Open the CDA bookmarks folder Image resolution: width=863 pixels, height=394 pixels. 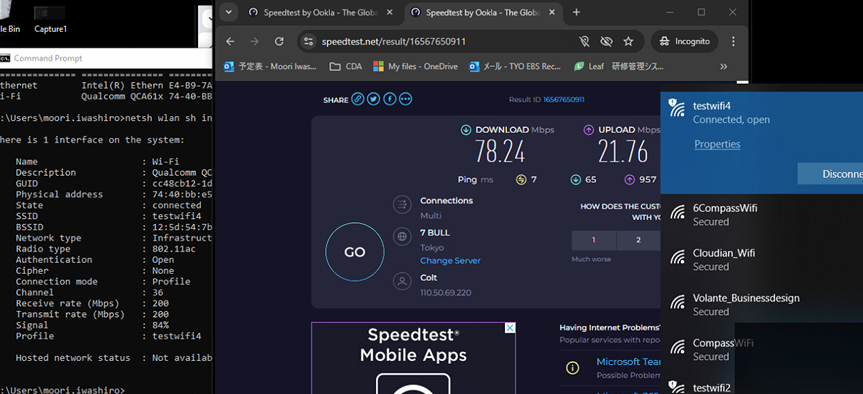[346, 66]
